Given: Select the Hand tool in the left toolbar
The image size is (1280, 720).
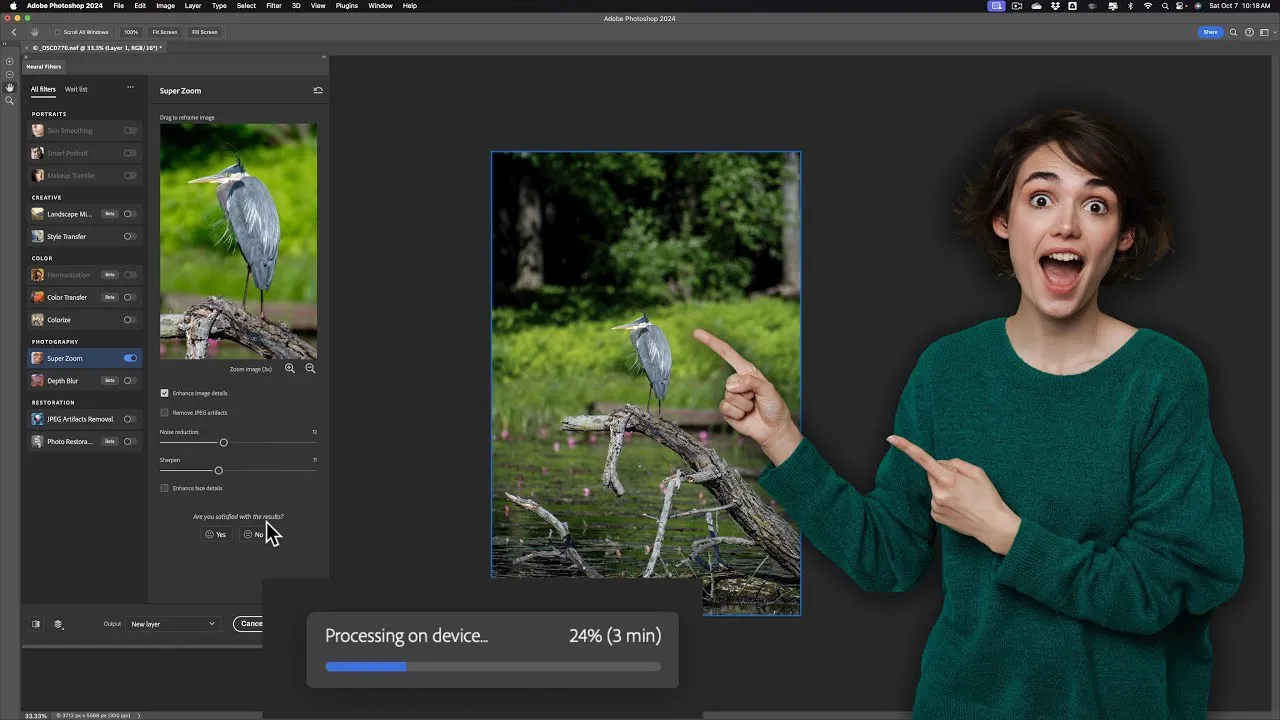Looking at the screenshot, I should pyautogui.click(x=9, y=86).
